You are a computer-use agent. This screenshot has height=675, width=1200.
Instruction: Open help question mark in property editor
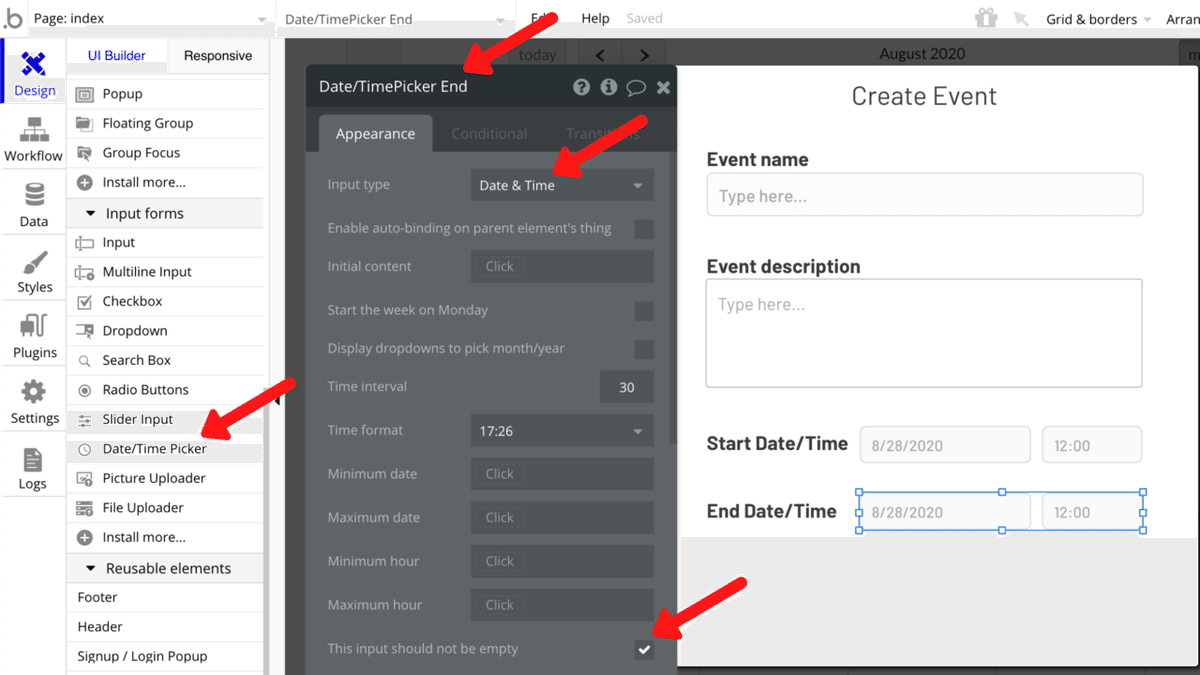(581, 87)
